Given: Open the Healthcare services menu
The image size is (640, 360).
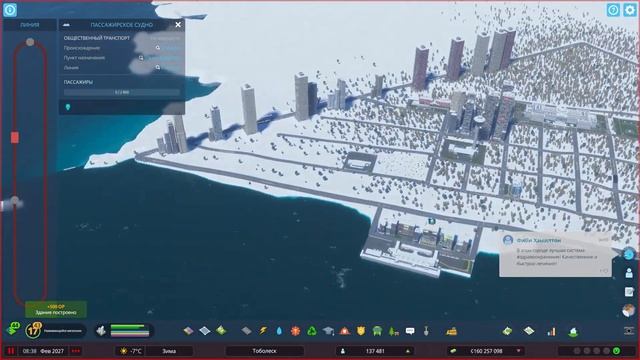Looking at the screenshot, I should click(295, 331).
